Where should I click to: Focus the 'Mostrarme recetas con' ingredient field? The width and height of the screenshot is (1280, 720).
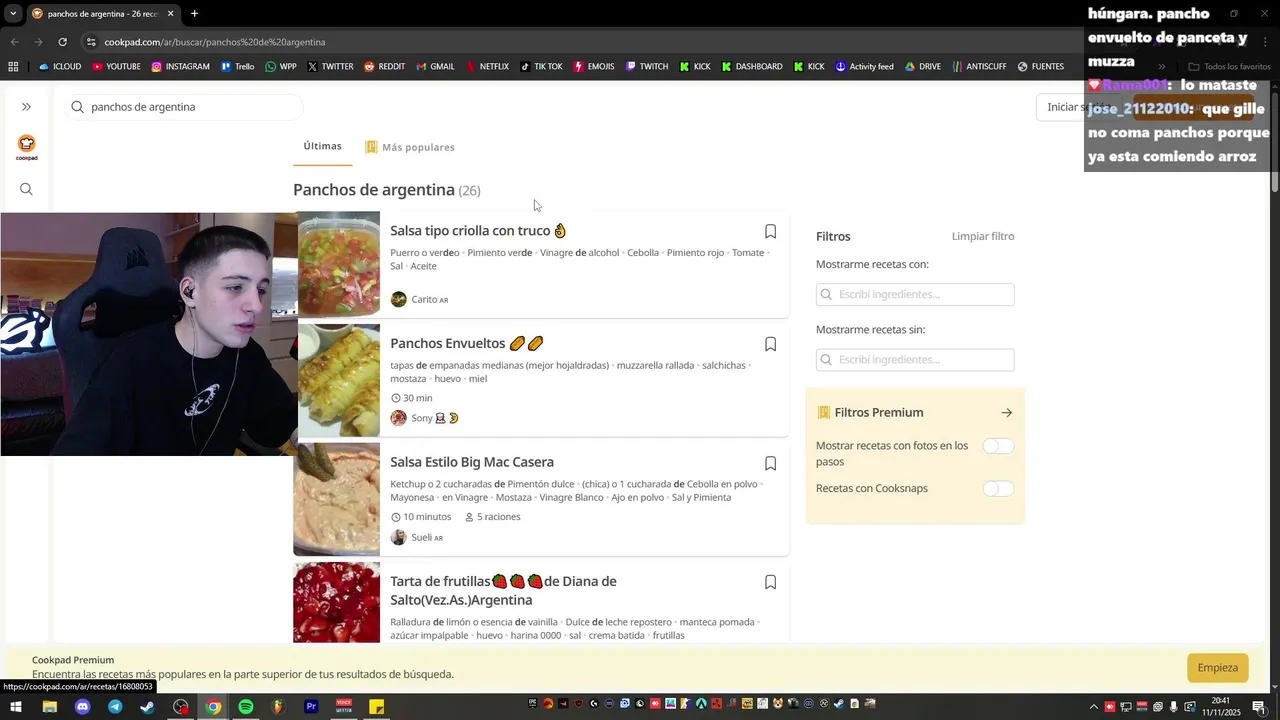click(x=915, y=294)
